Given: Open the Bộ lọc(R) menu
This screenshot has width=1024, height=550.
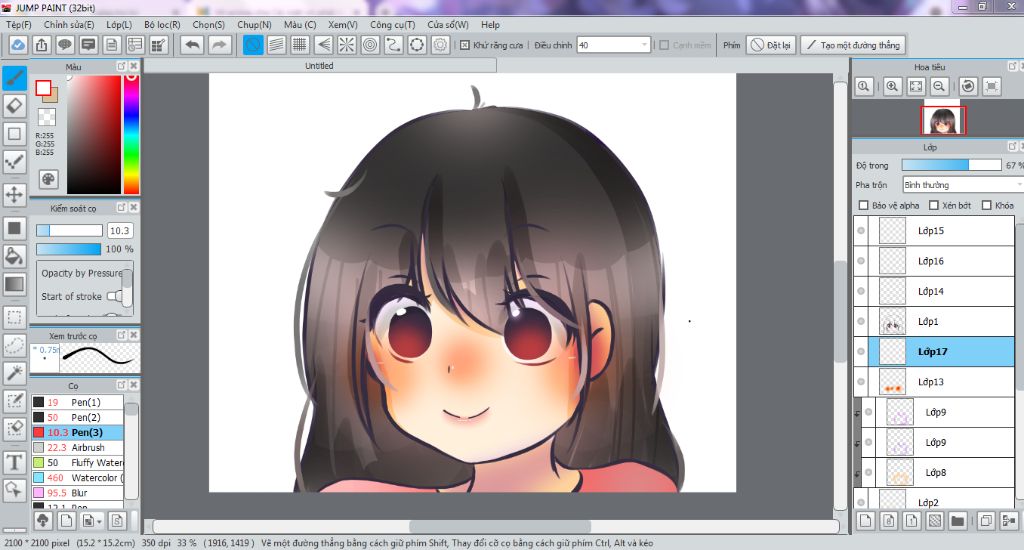Looking at the screenshot, I should click(x=162, y=25).
